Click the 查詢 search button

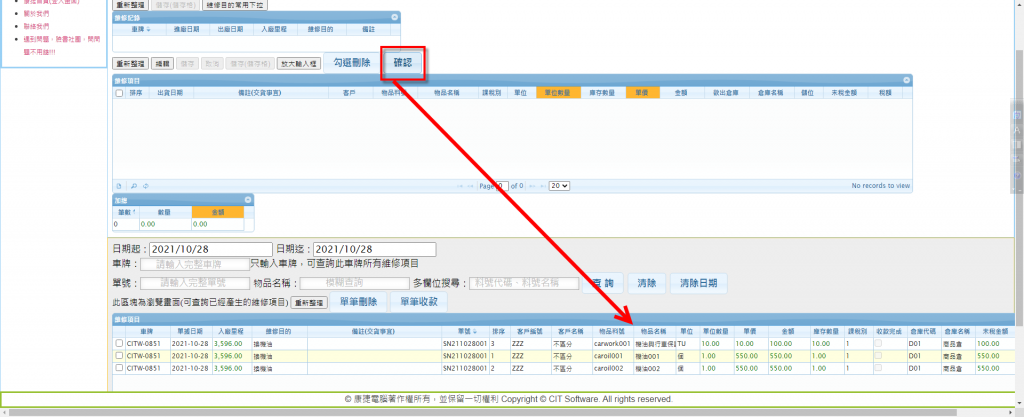(604, 282)
